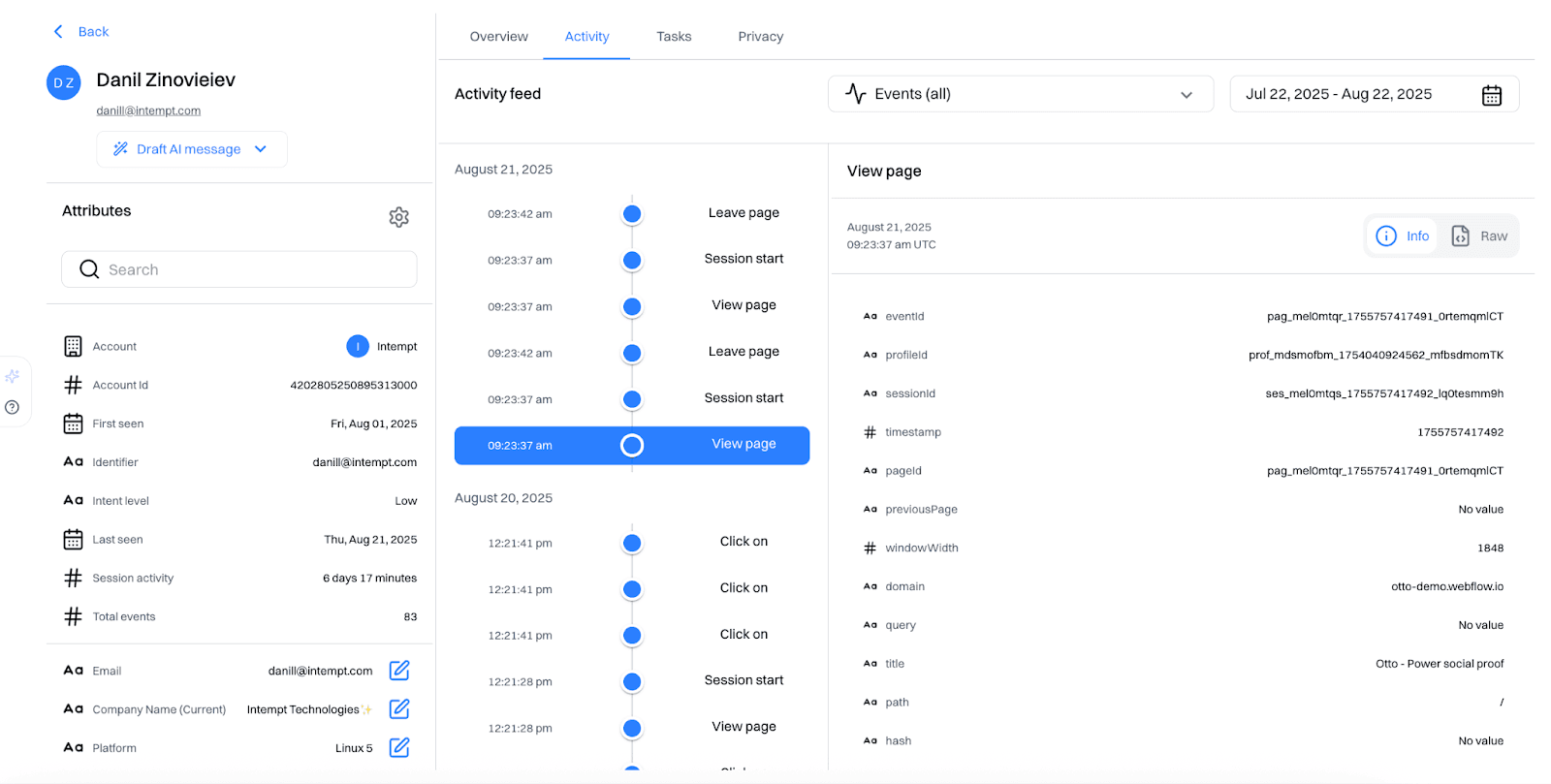Click the attributes Search field
This screenshot has width=1551, height=784.
[239, 269]
